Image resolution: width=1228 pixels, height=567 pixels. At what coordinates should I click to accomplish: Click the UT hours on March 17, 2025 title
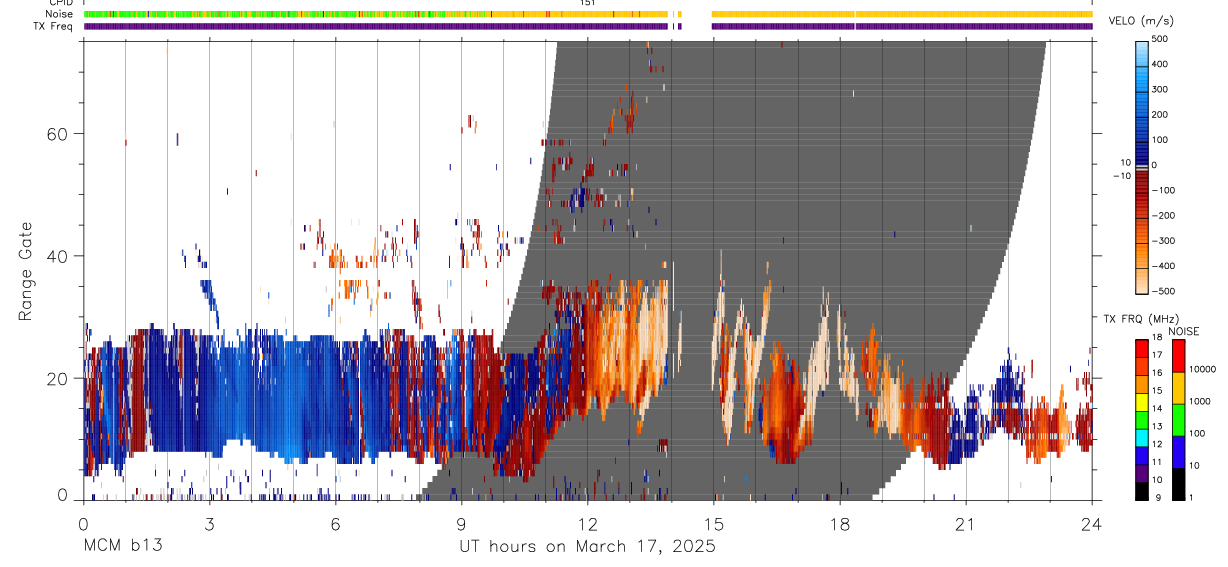coord(587,546)
